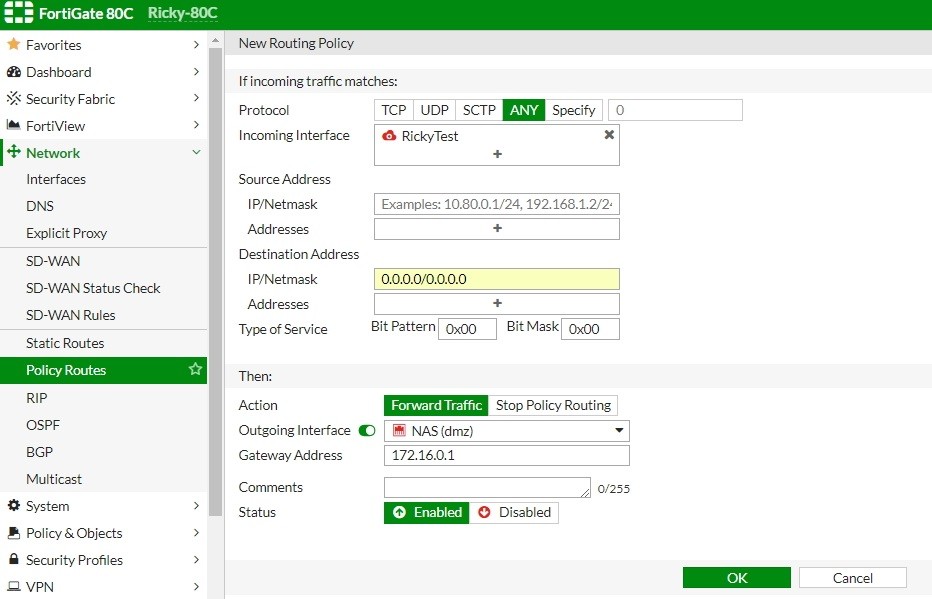Click Destination IP/Netmask field
Image resolution: width=932 pixels, height=599 pixels.
pyautogui.click(x=497, y=279)
